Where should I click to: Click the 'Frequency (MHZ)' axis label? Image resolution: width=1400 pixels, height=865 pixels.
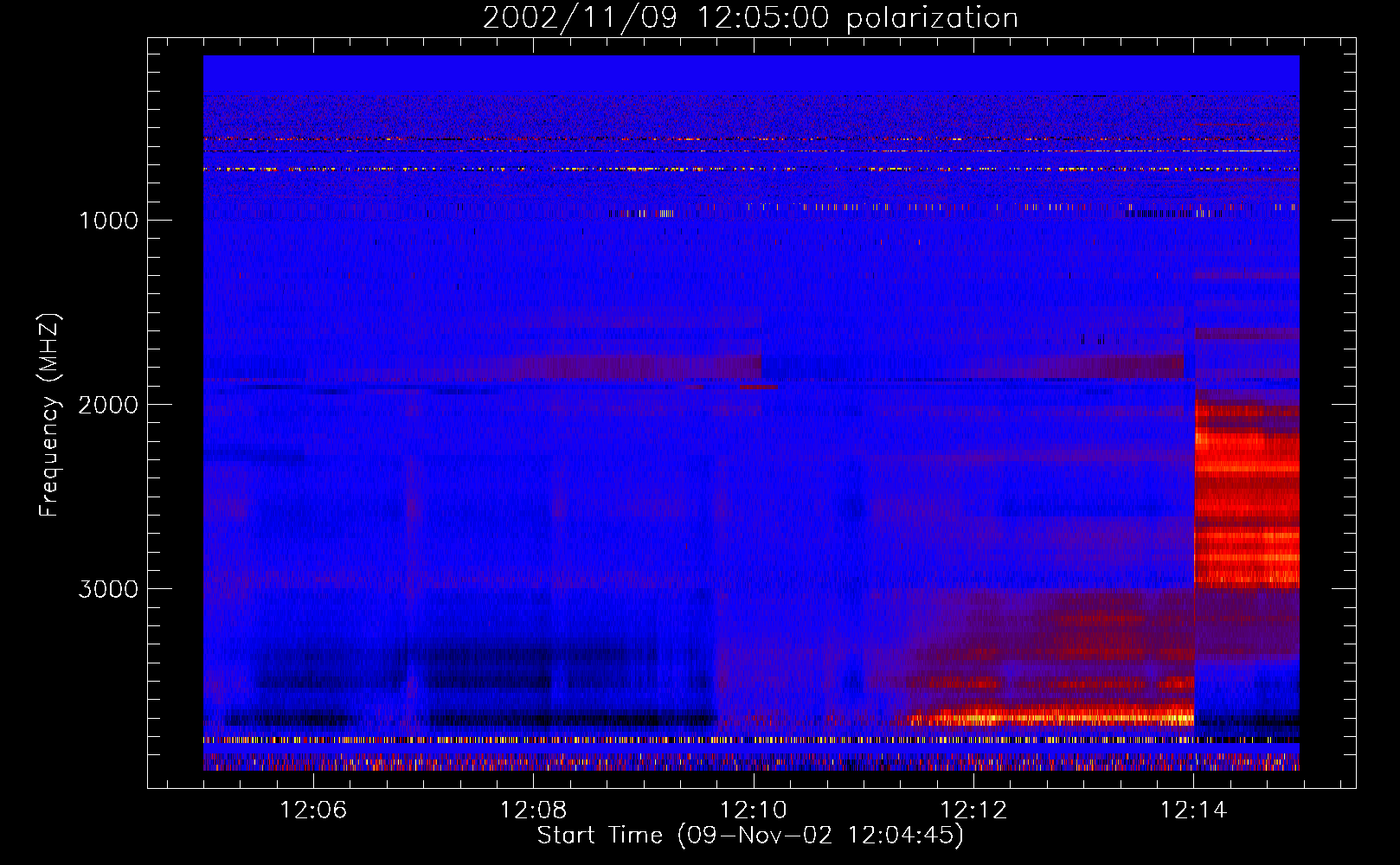(49, 415)
